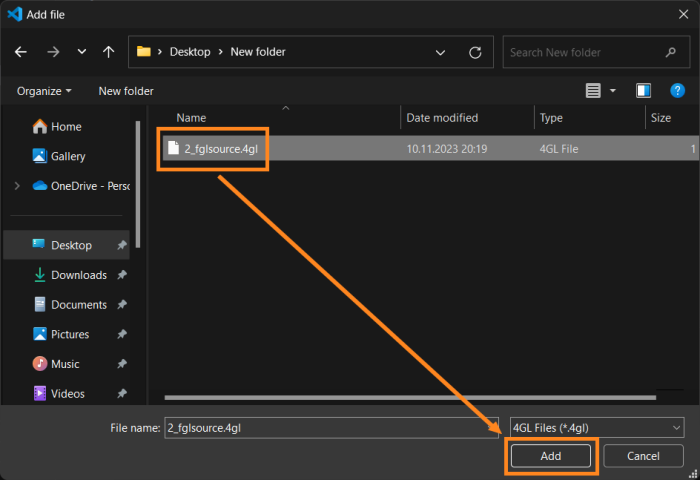
Task: Open the Organize menu
Action: [x=44, y=91]
